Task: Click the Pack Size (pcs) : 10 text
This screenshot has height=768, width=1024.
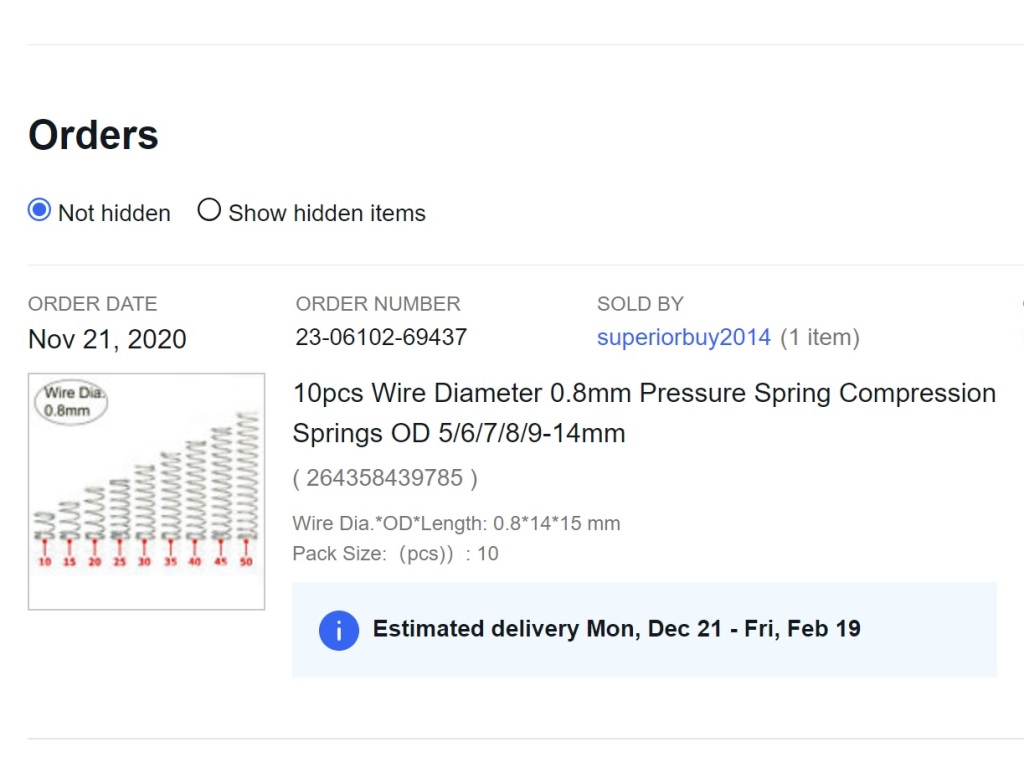Action: pos(395,554)
